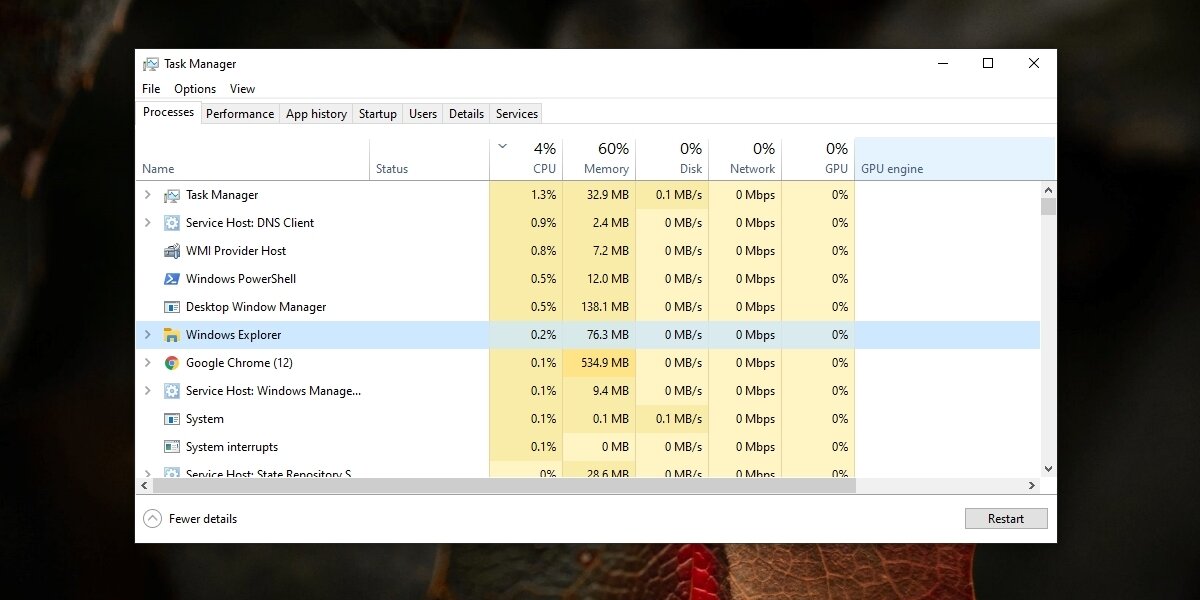
Task: Click the Service Host: DNS Client gear icon
Action: (171, 222)
